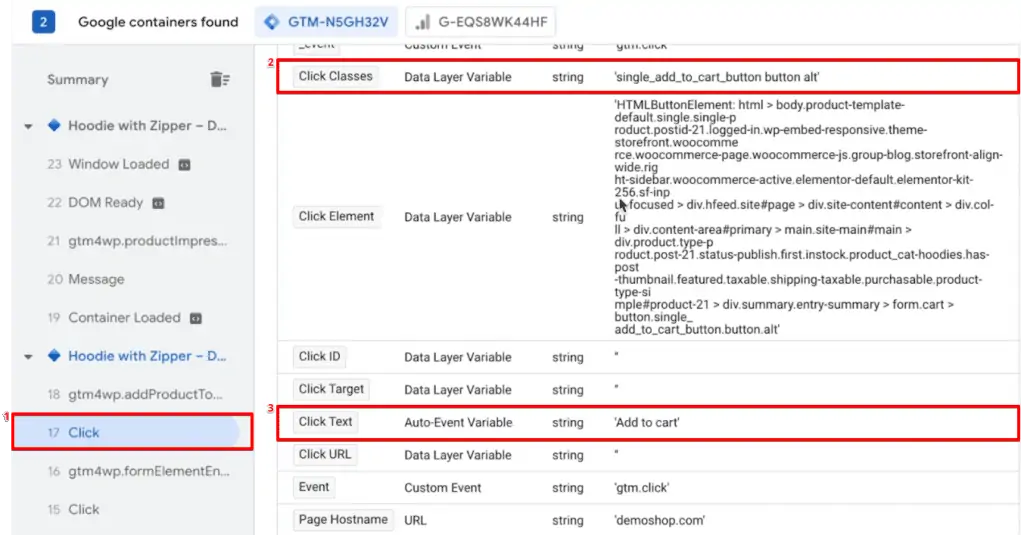The width and height of the screenshot is (1024, 535).
Task: Click 'string' in the Click Text row
Action: pyautogui.click(x=568, y=423)
